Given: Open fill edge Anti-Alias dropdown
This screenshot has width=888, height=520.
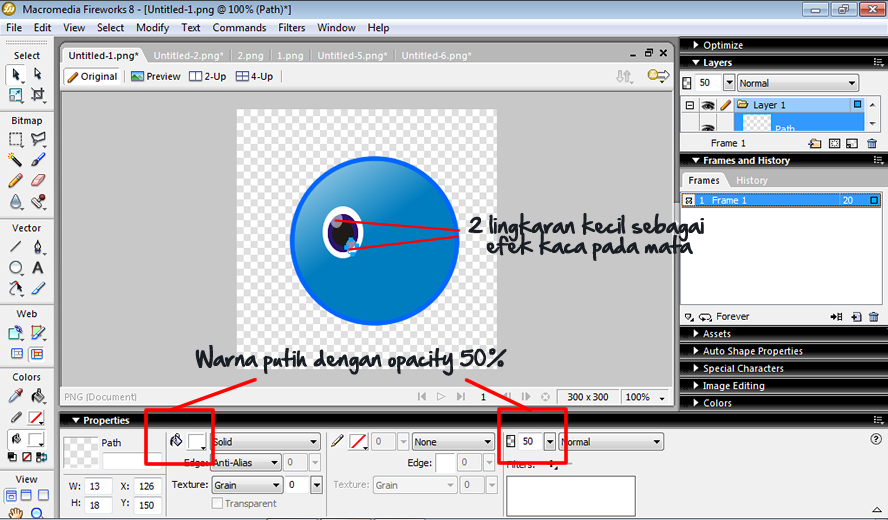Looking at the screenshot, I should coord(246,463).
